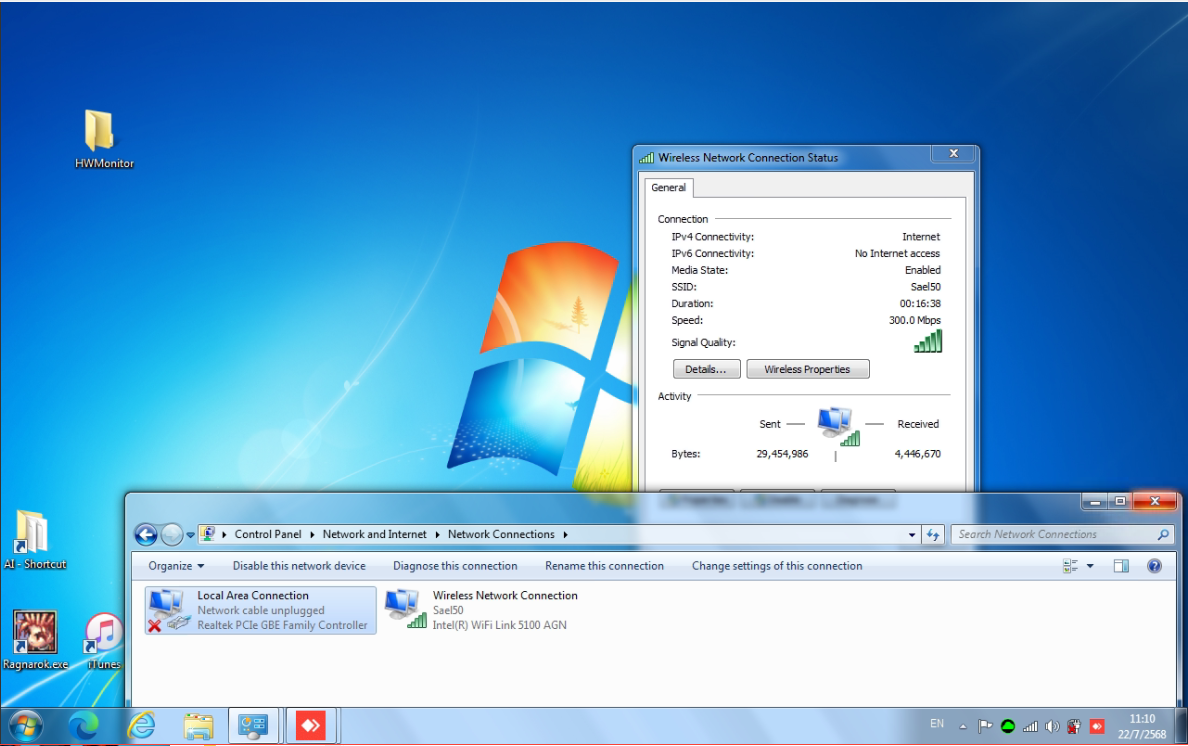Screen dimensions: 1188x746
Task: Expand the address bar history dropdown
Action: click(x=912, y=535)
